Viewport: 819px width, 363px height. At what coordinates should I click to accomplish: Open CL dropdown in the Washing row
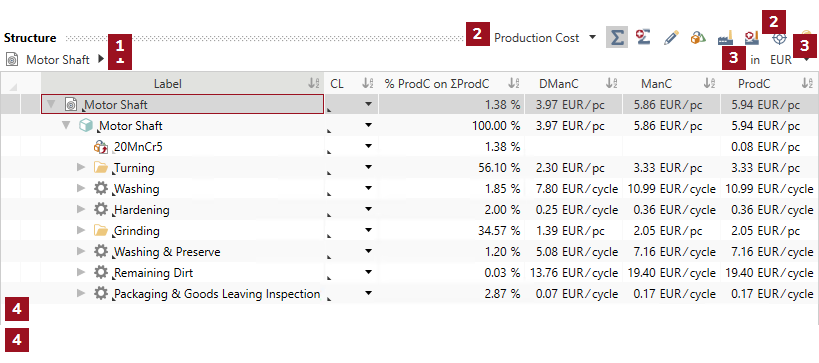[x=369, y=189]
